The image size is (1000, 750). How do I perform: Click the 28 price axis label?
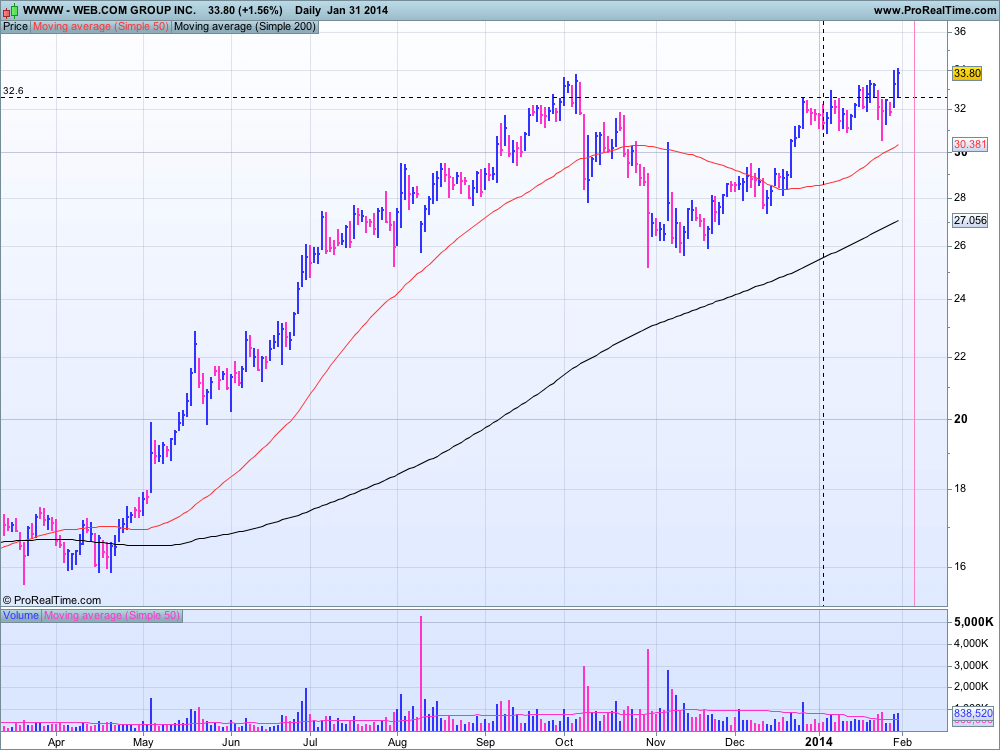click(x=960, y=198)
